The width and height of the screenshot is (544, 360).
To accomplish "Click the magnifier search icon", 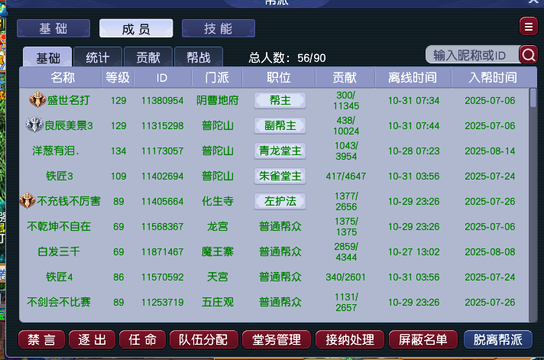I will [528, 55].
